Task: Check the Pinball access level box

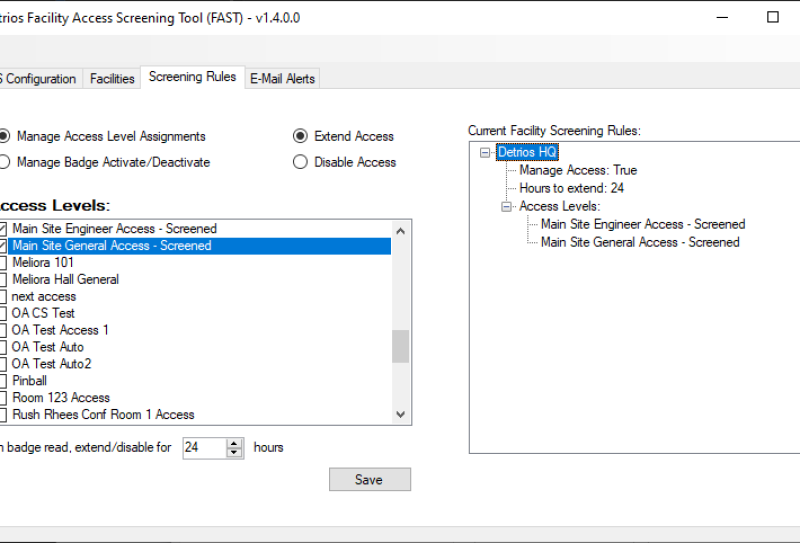Action: coord(4,381)
